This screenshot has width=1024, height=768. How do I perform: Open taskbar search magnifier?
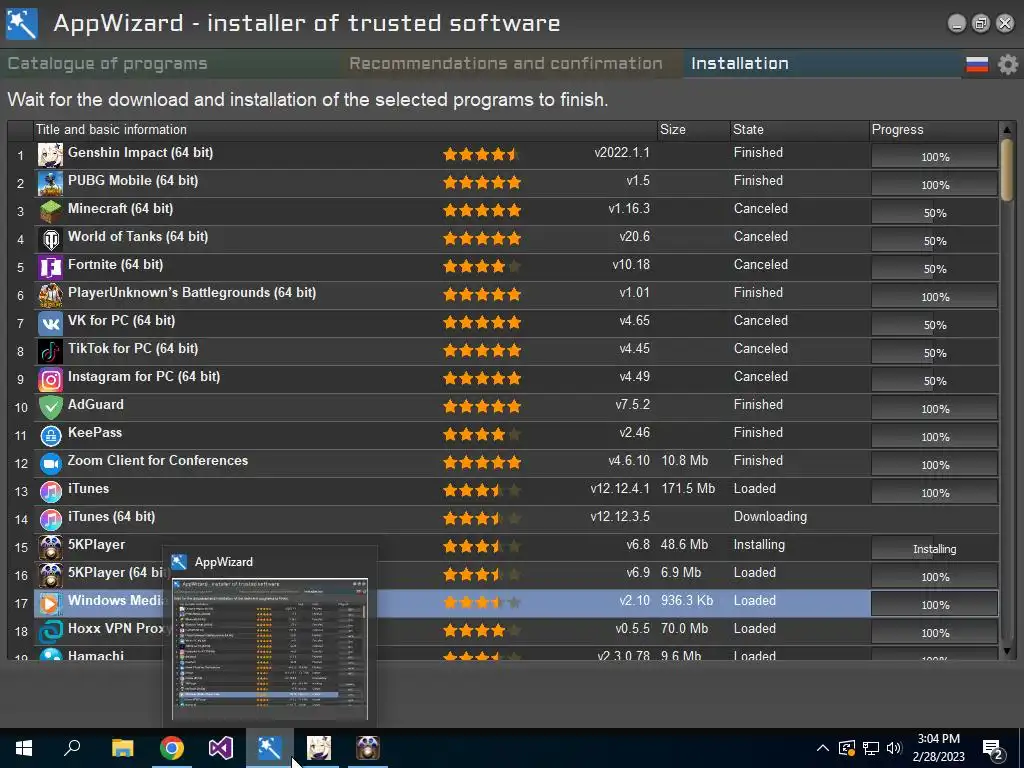72,748
